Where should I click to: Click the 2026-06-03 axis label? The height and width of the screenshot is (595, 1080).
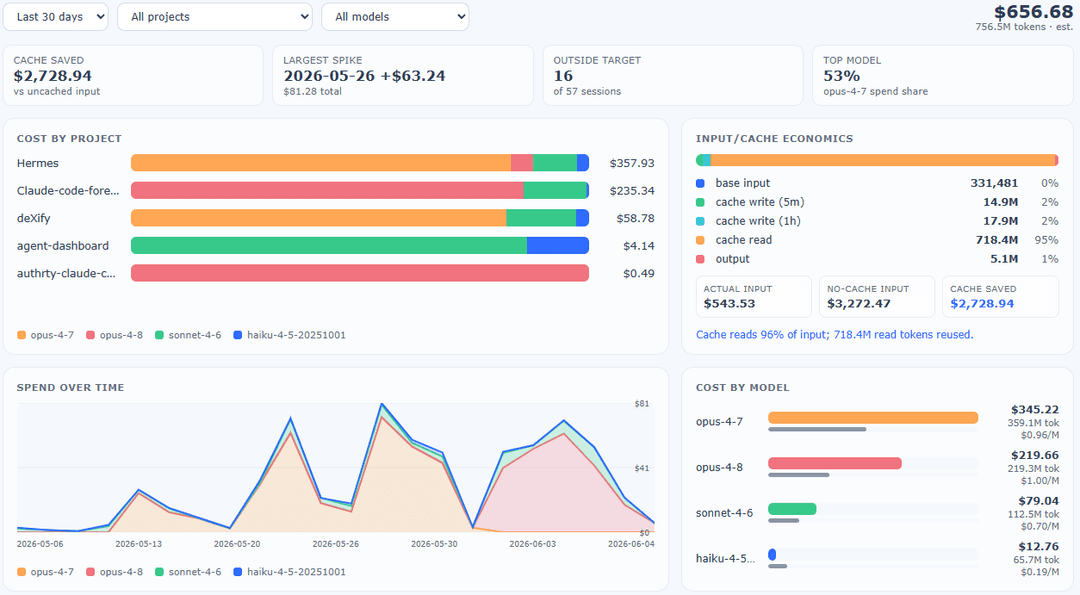[532, 544]
